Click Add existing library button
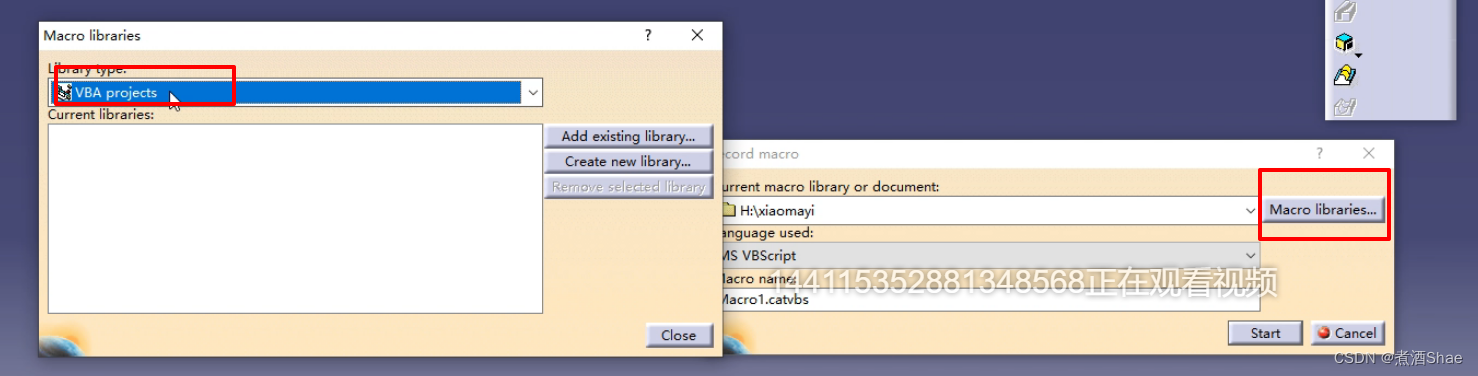 [x=628, y=136]
